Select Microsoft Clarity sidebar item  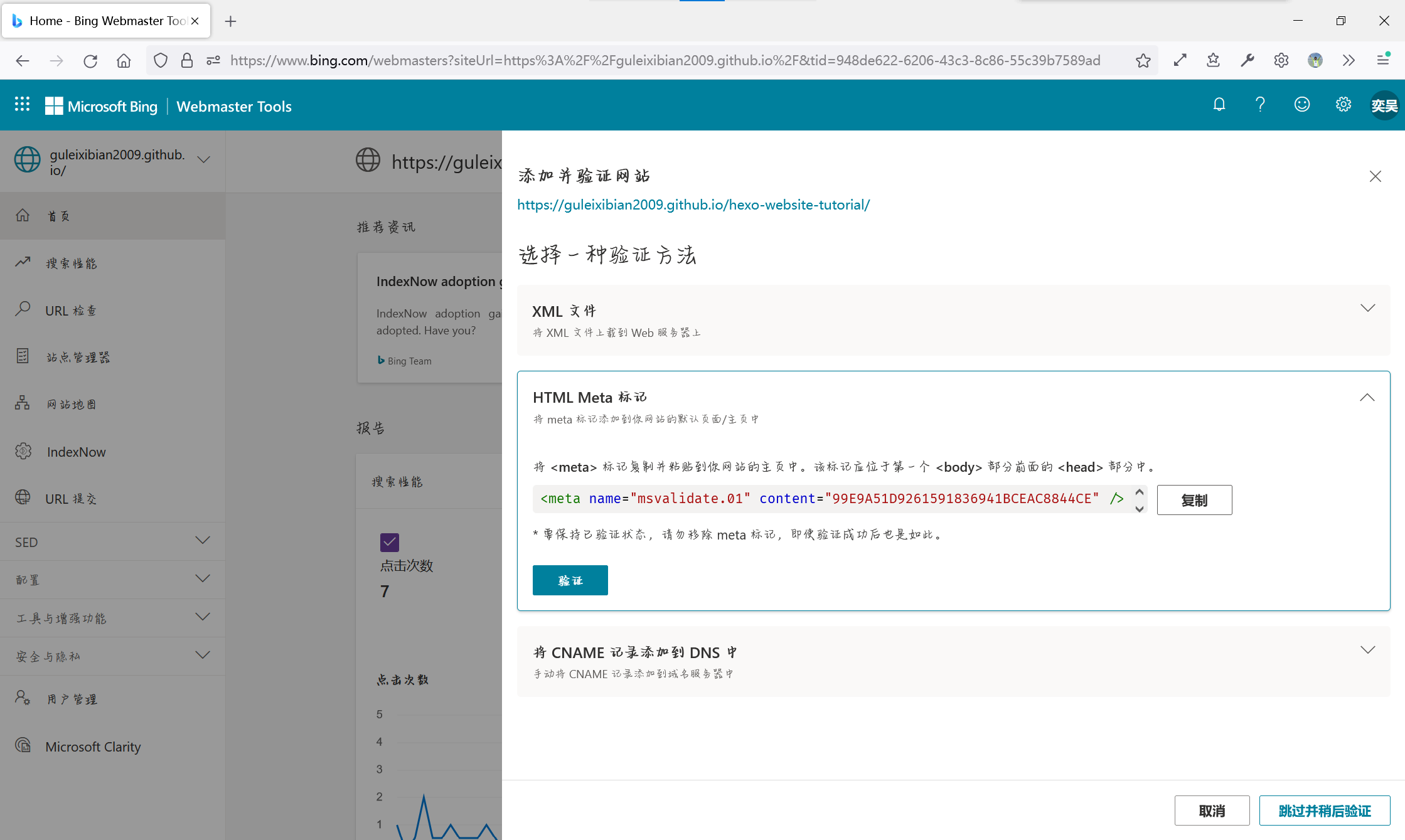[93, 747]
